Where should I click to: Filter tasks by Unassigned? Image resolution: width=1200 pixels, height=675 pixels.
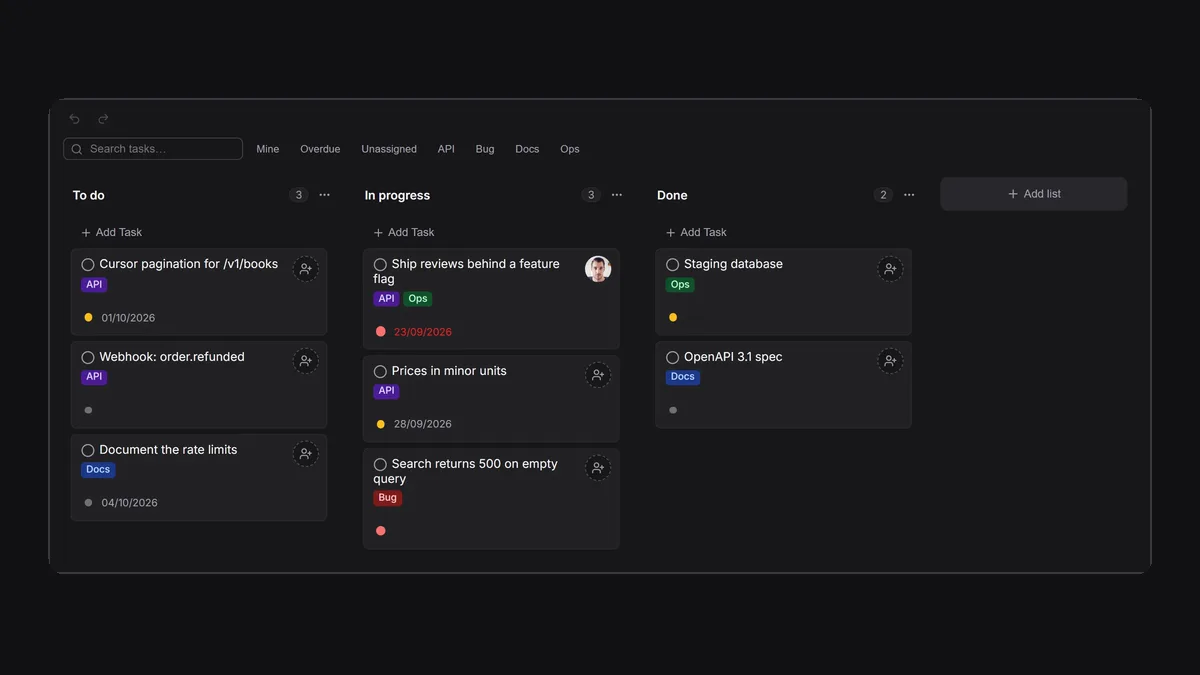click(389, 149)
